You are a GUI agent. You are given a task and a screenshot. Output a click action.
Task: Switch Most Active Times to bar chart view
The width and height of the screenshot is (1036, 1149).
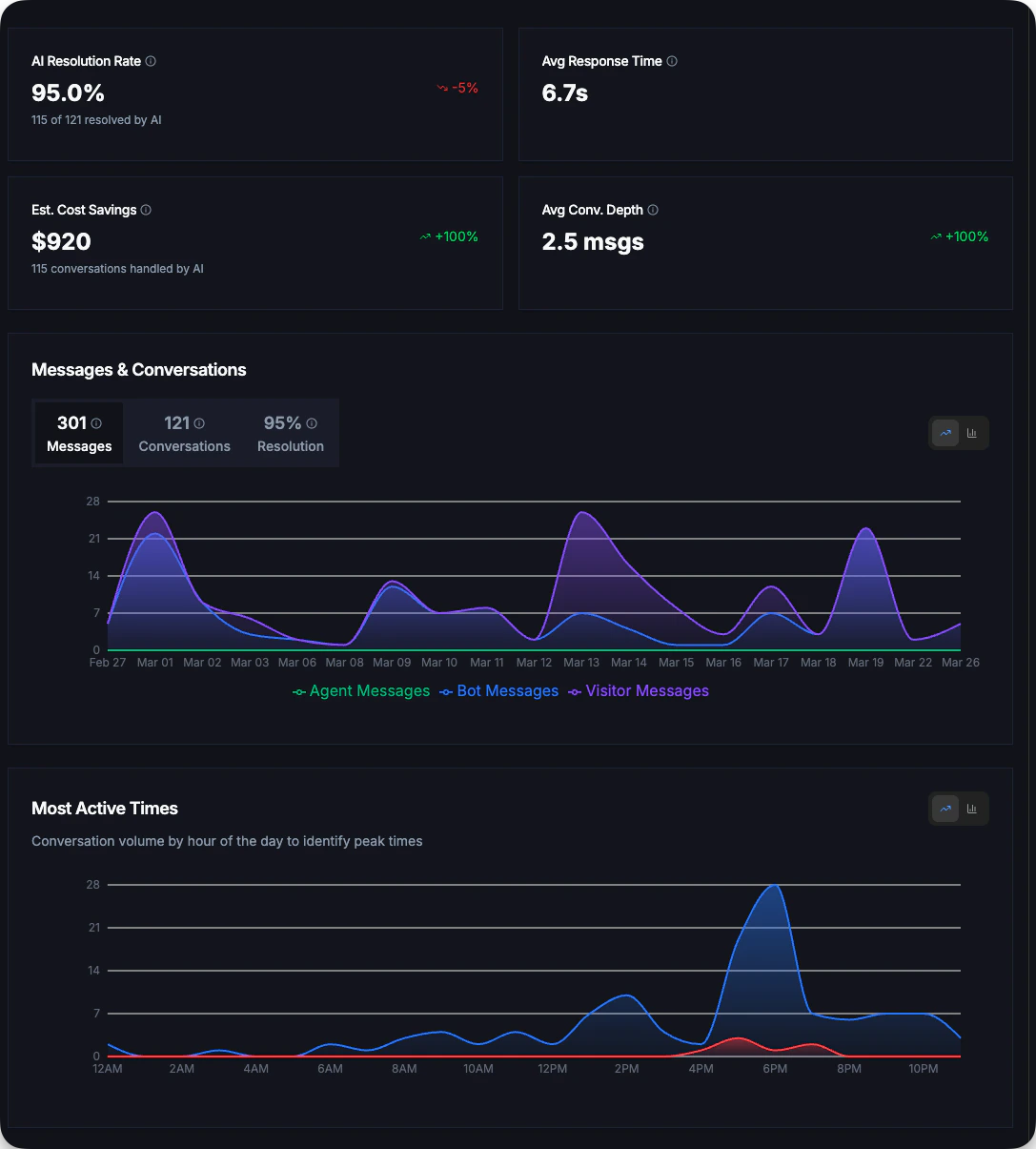(972, 808)
